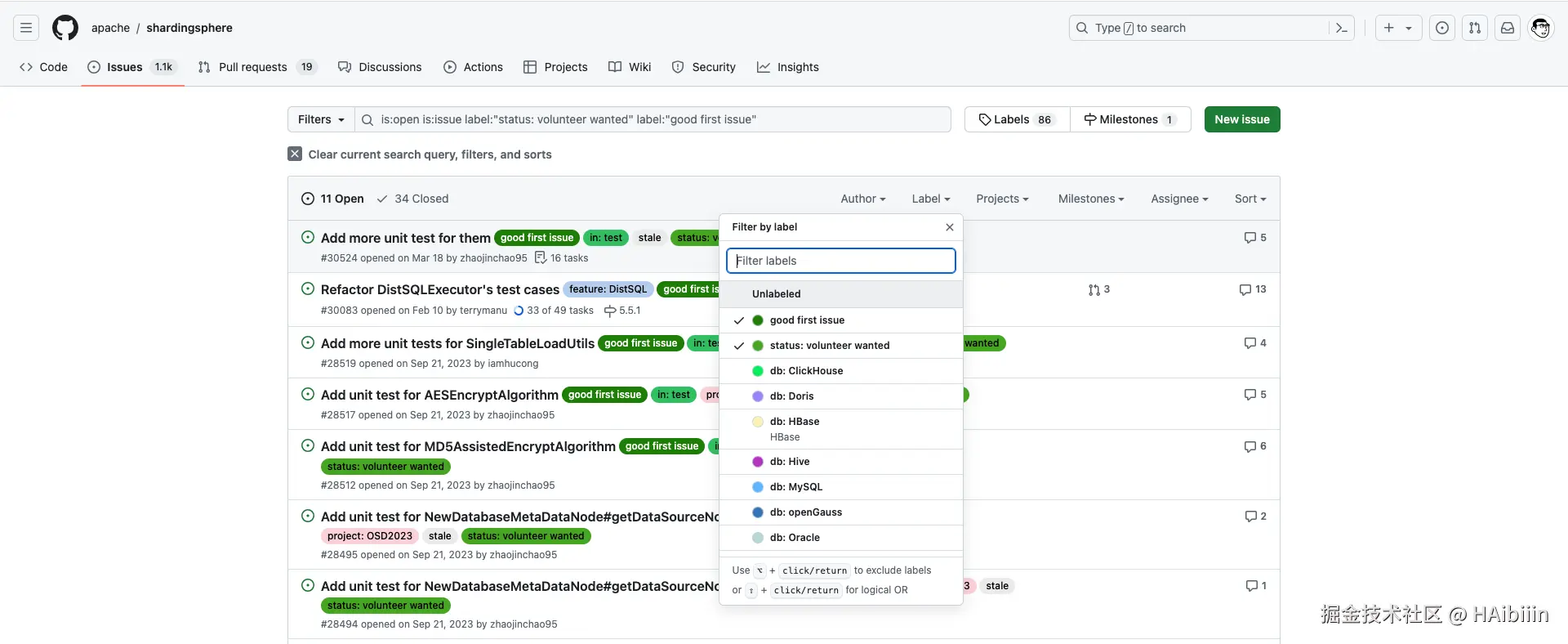Select the db: HBase label
Screen dimensions: 1568x644
(x=841, y=429)
